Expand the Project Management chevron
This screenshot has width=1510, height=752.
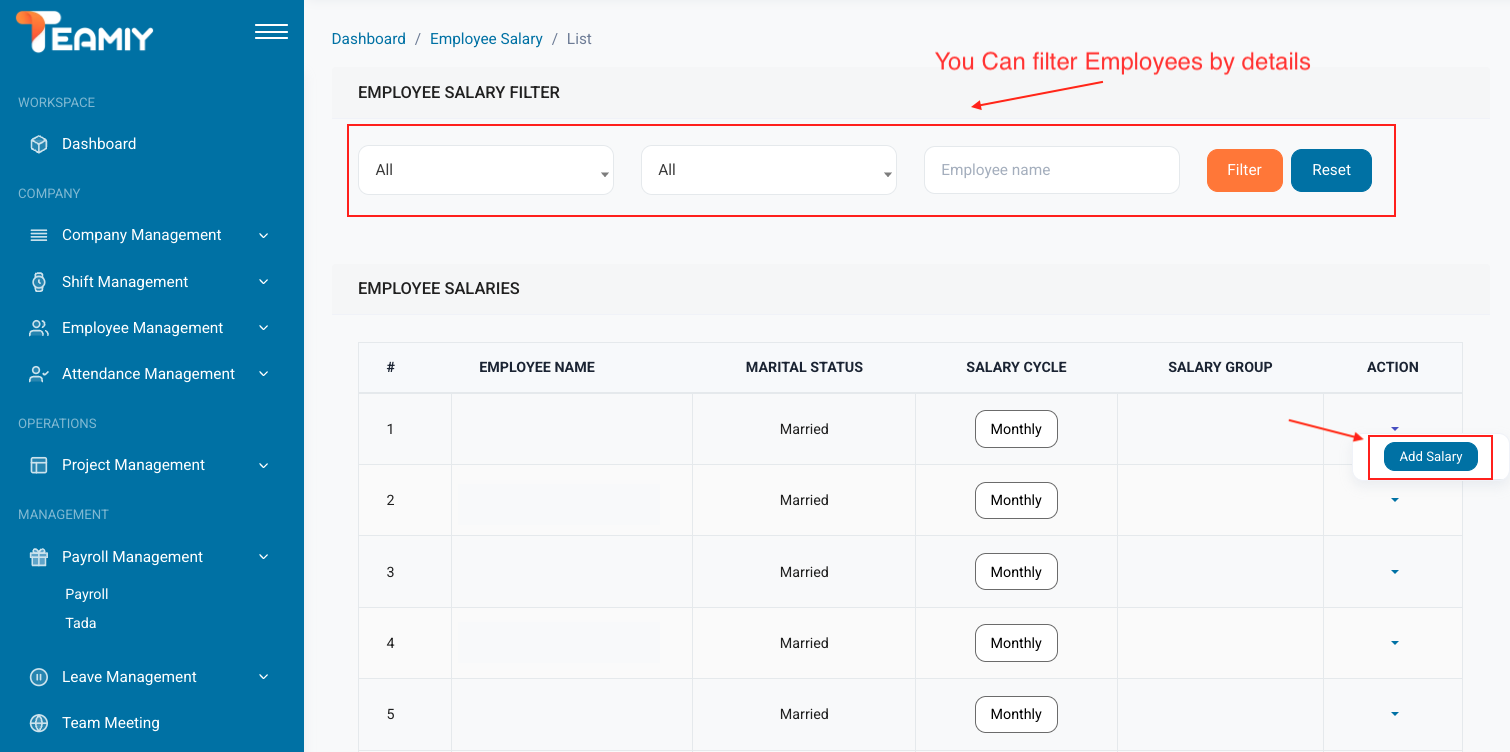click(x=264, y=465)
